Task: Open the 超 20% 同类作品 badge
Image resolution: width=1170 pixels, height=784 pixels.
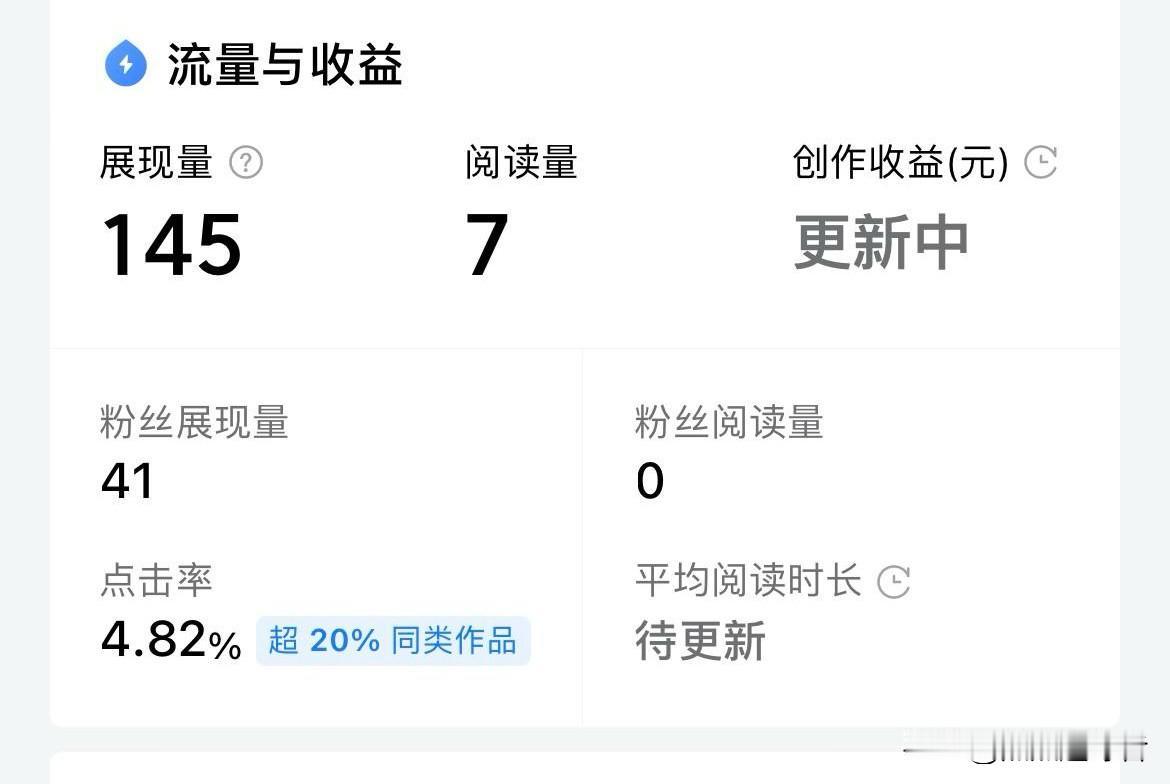Action: click(x=393, y=641)
